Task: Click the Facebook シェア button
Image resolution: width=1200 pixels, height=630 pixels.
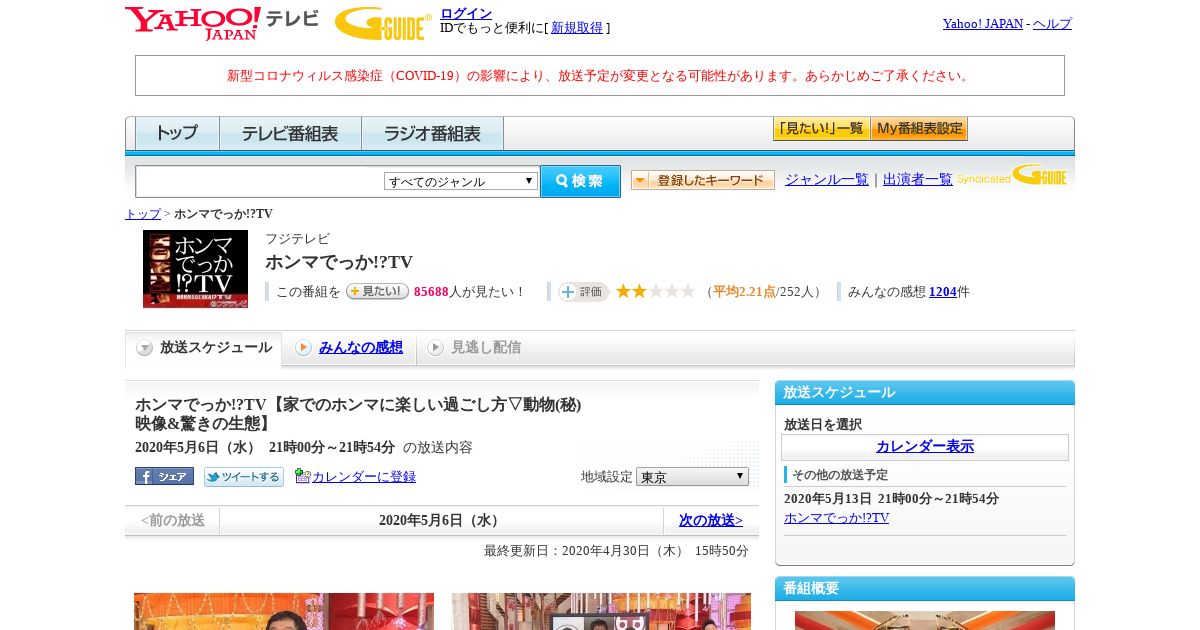Action: [164, 477]
